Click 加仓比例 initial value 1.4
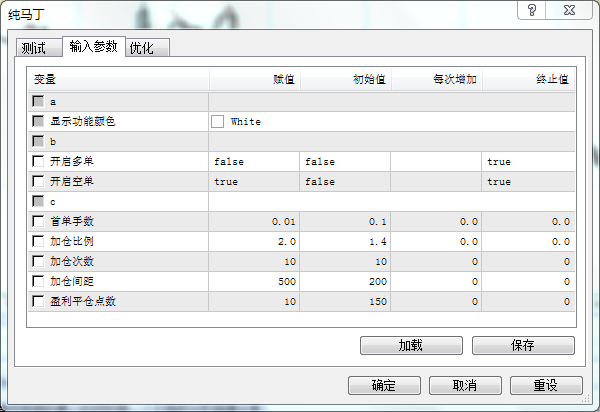The image size is (600, 412). 345,242
